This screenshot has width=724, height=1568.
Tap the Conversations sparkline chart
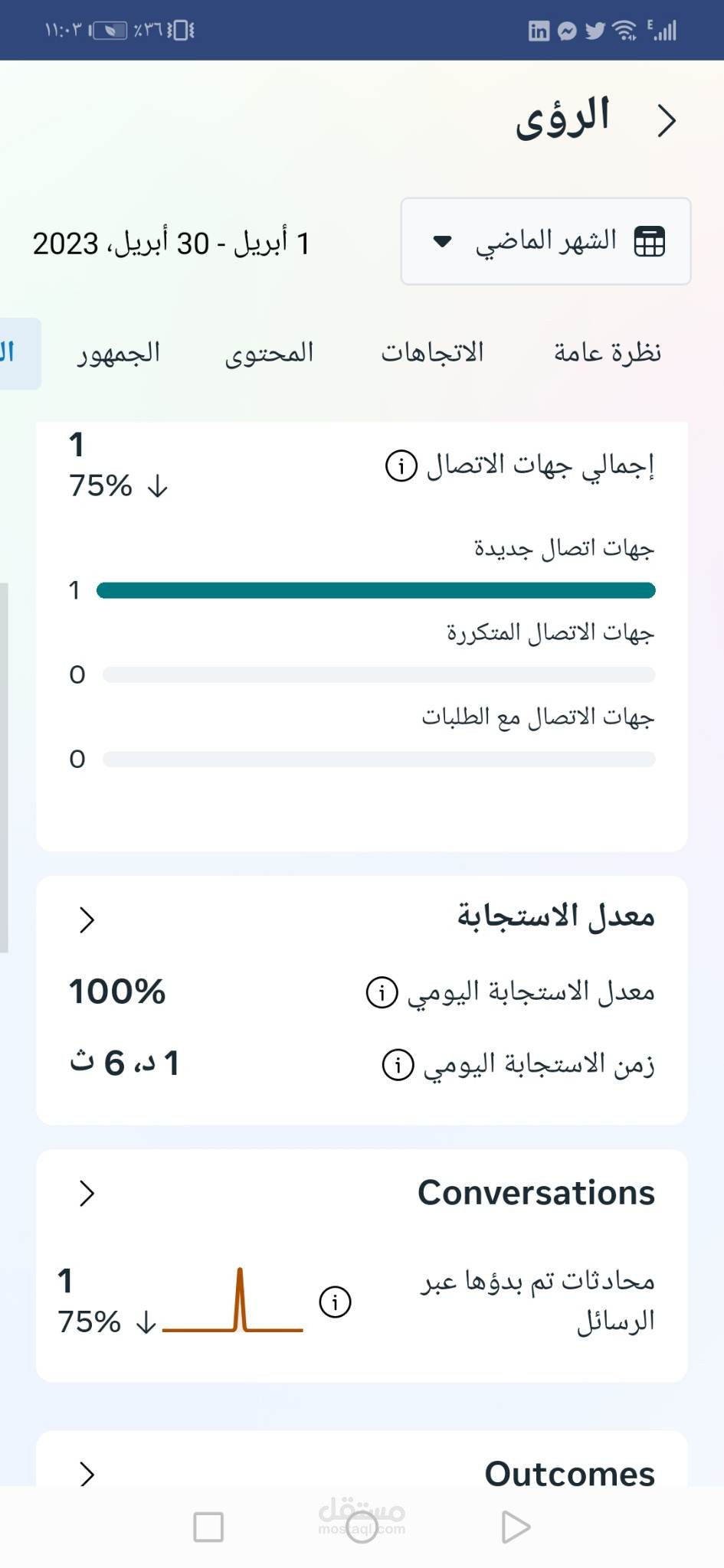click(233, 1302)
